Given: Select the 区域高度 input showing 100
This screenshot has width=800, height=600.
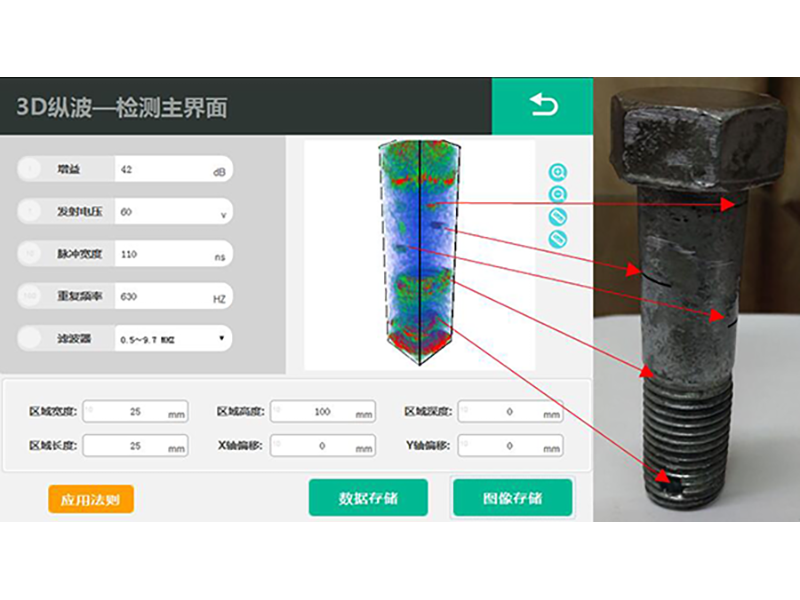Looking at the screenshot, I should pyautogui.click(x=322, y=412).
